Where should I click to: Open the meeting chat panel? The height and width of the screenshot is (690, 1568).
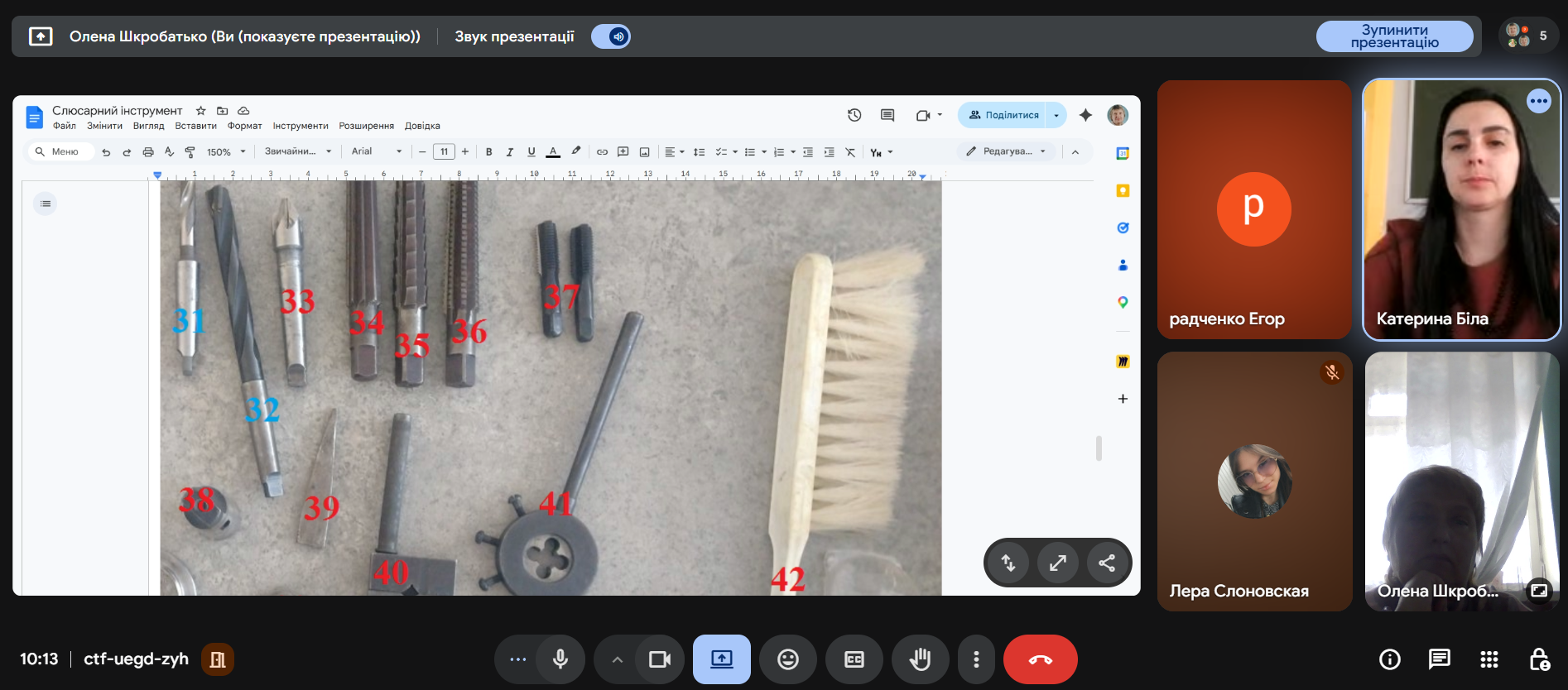1439,659
